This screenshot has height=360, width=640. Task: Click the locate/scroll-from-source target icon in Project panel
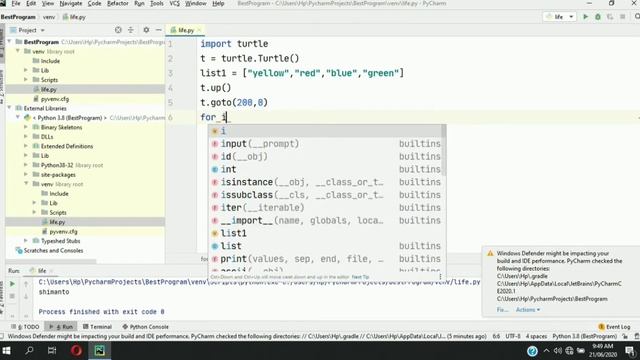(x=118, y=30)
